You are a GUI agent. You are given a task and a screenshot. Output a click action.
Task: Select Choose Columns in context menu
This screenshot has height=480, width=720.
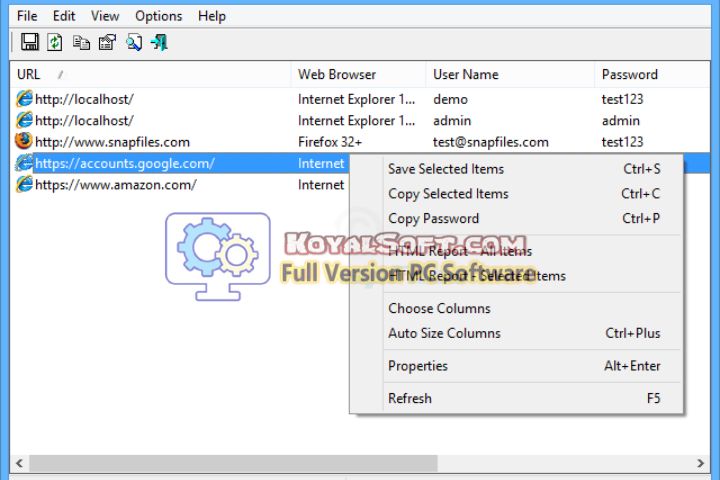click(x=517, y=308)
